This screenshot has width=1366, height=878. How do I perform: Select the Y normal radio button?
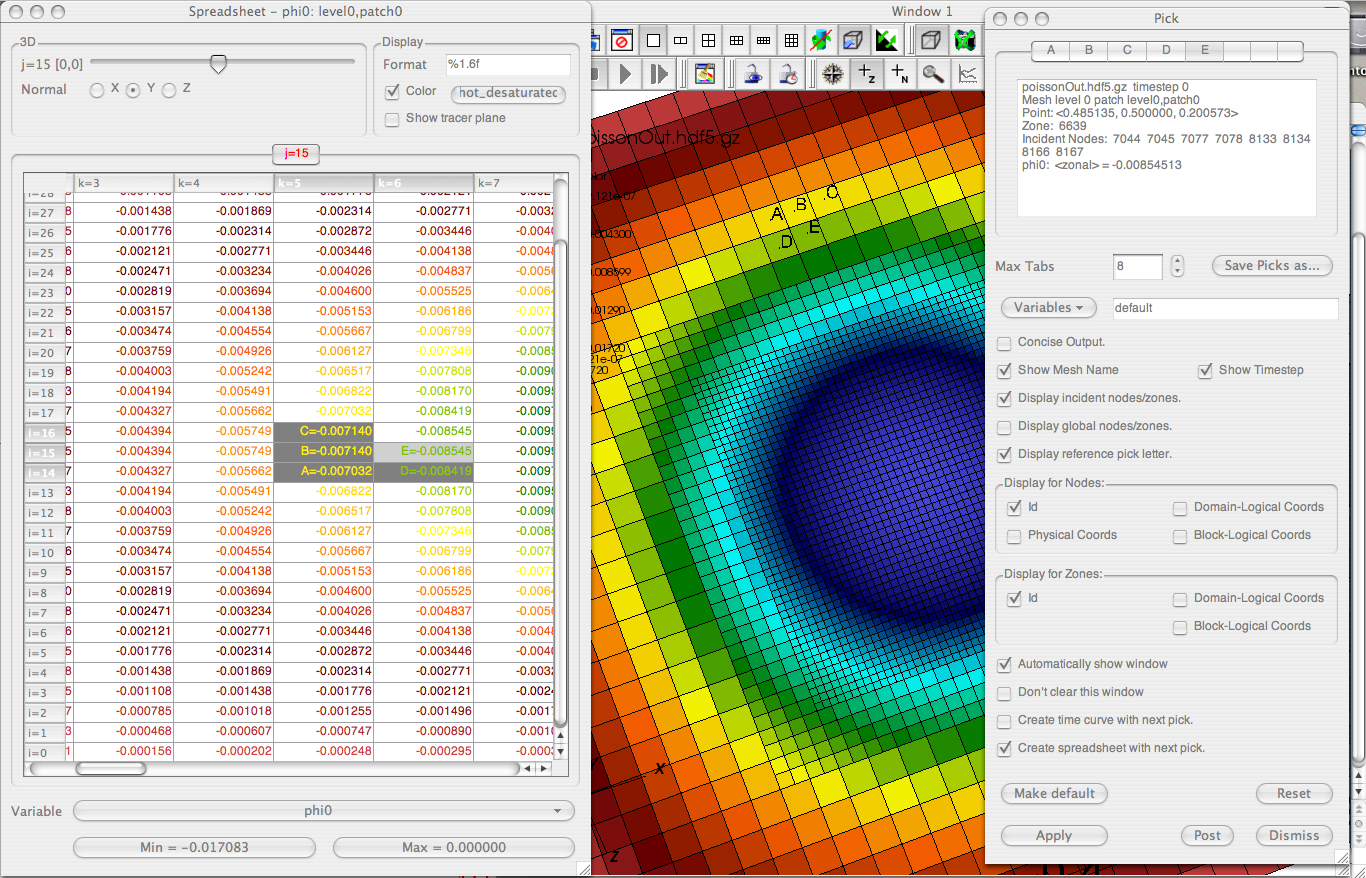tap(133, 90)
